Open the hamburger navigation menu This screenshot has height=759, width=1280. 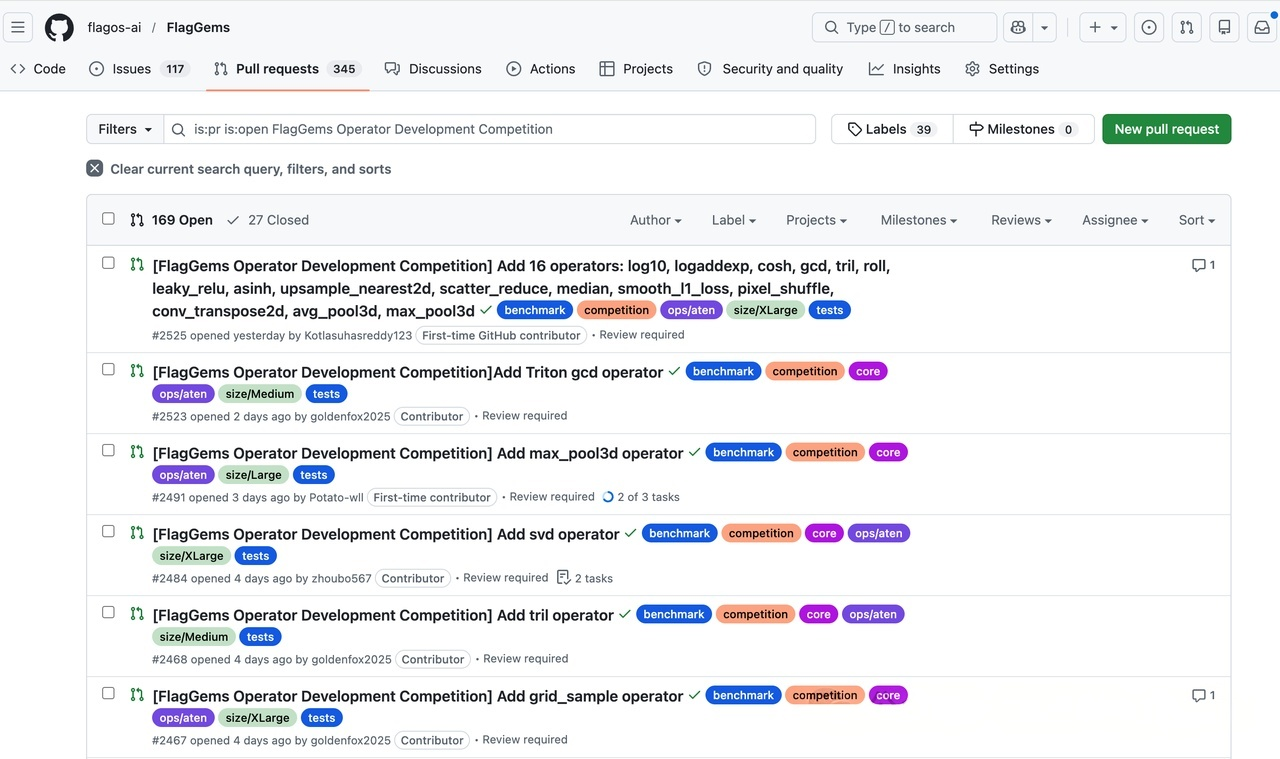coord(18,27)
